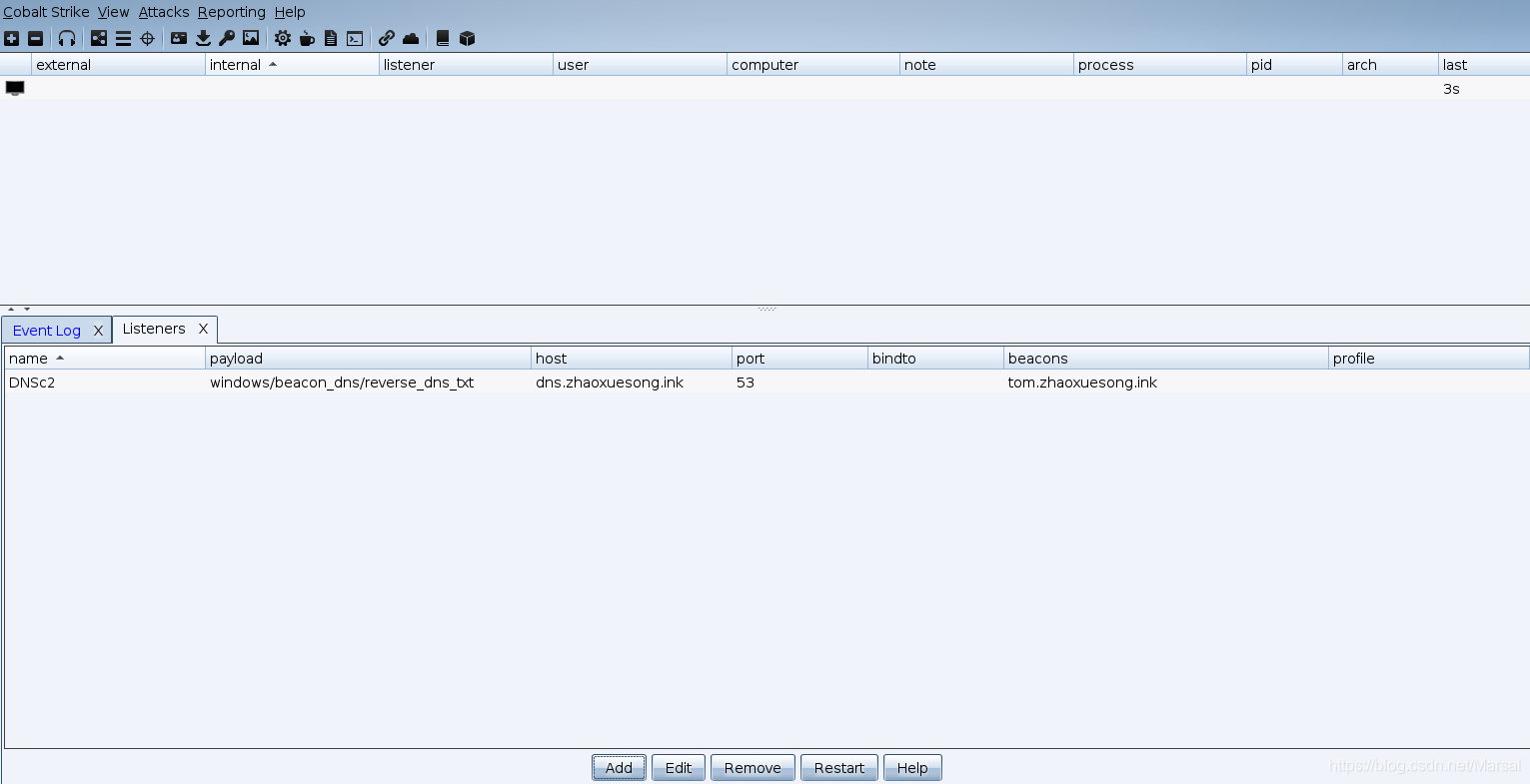Image resolution: width=1530 pixels, height=784 pixels.
Task: Sort sessions by internal column
Action: 292,65
